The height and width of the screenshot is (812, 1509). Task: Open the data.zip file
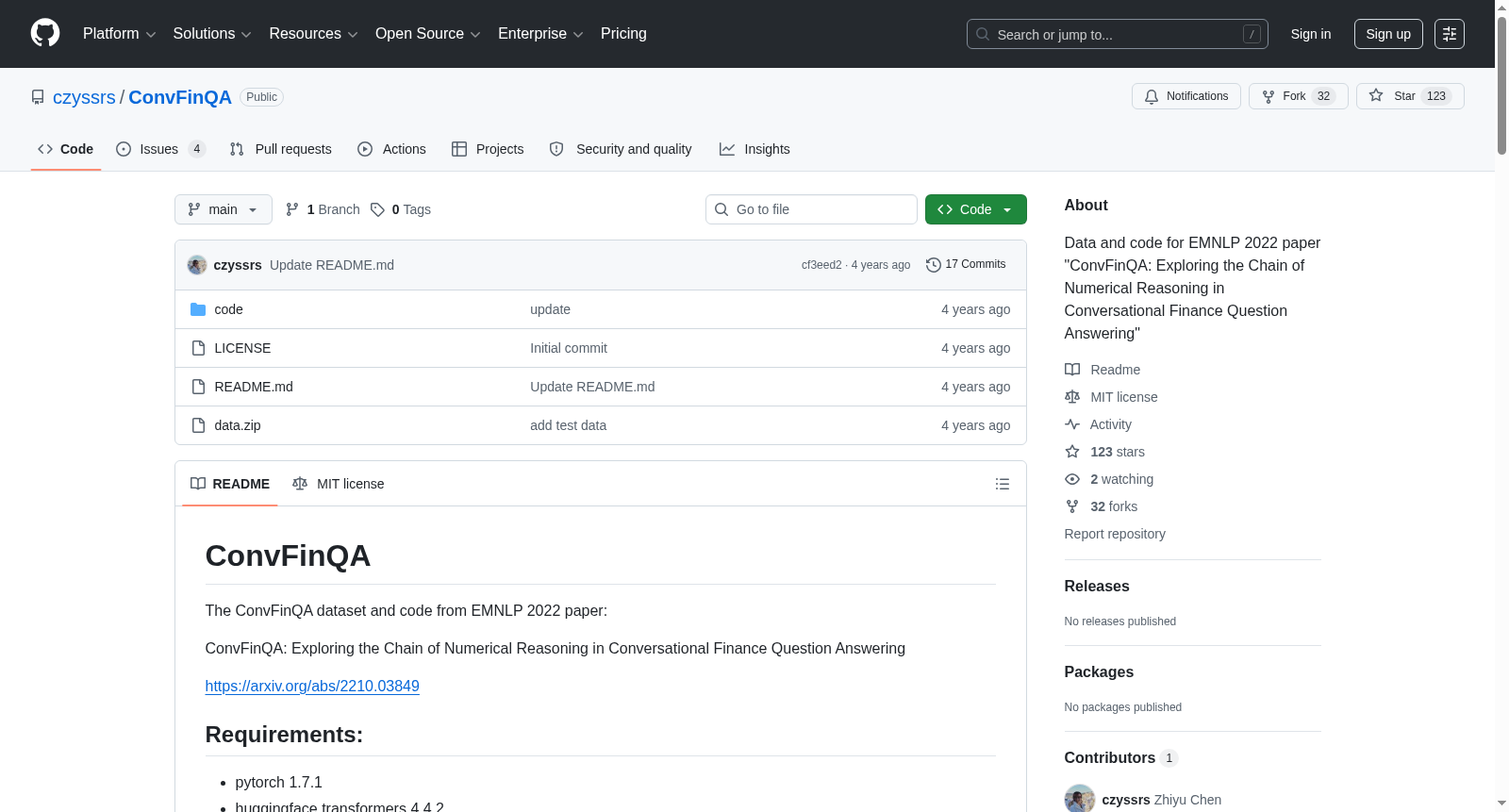point(238,425)
